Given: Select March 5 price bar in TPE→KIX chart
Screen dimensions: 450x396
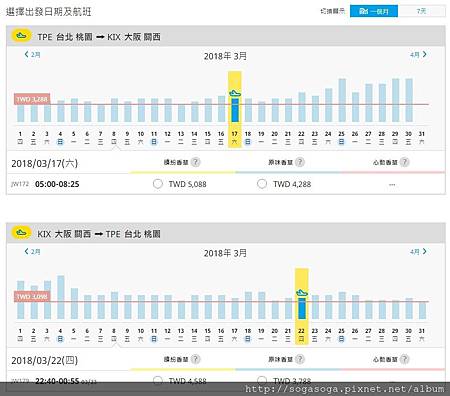Looking at the screenshot, I should click(x=74, y=110).
